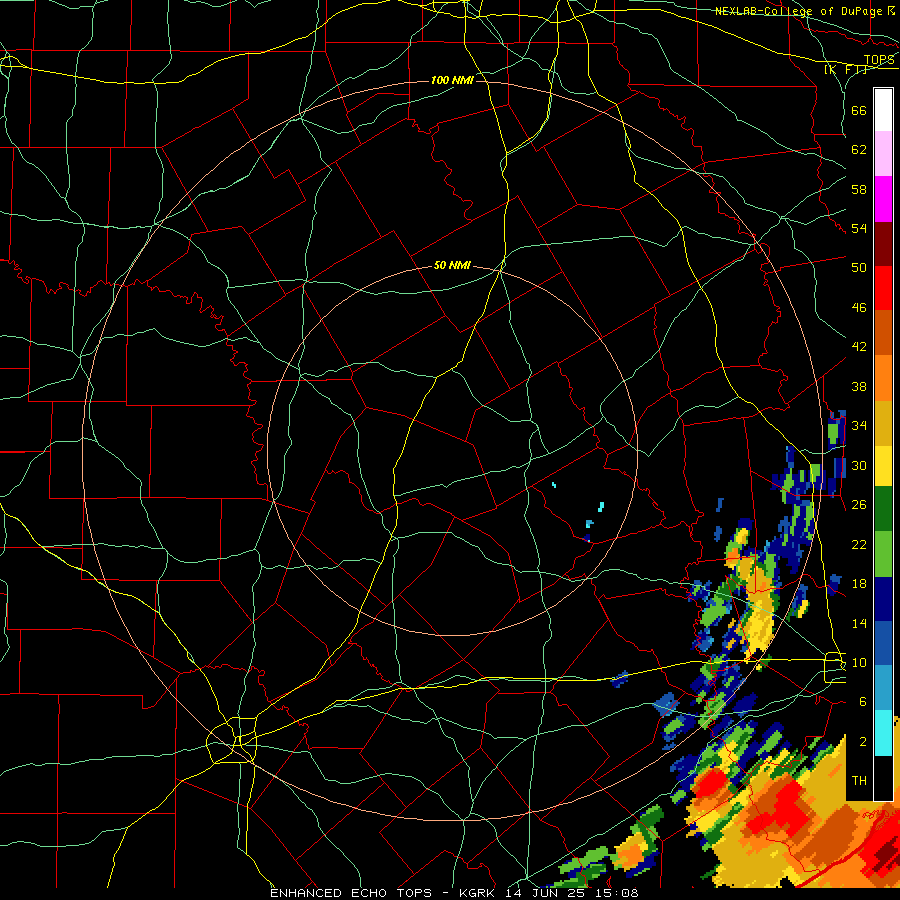Screen dimensions: 900x900
Task: Click the light orange legend segment
Action: pos(883,377)
